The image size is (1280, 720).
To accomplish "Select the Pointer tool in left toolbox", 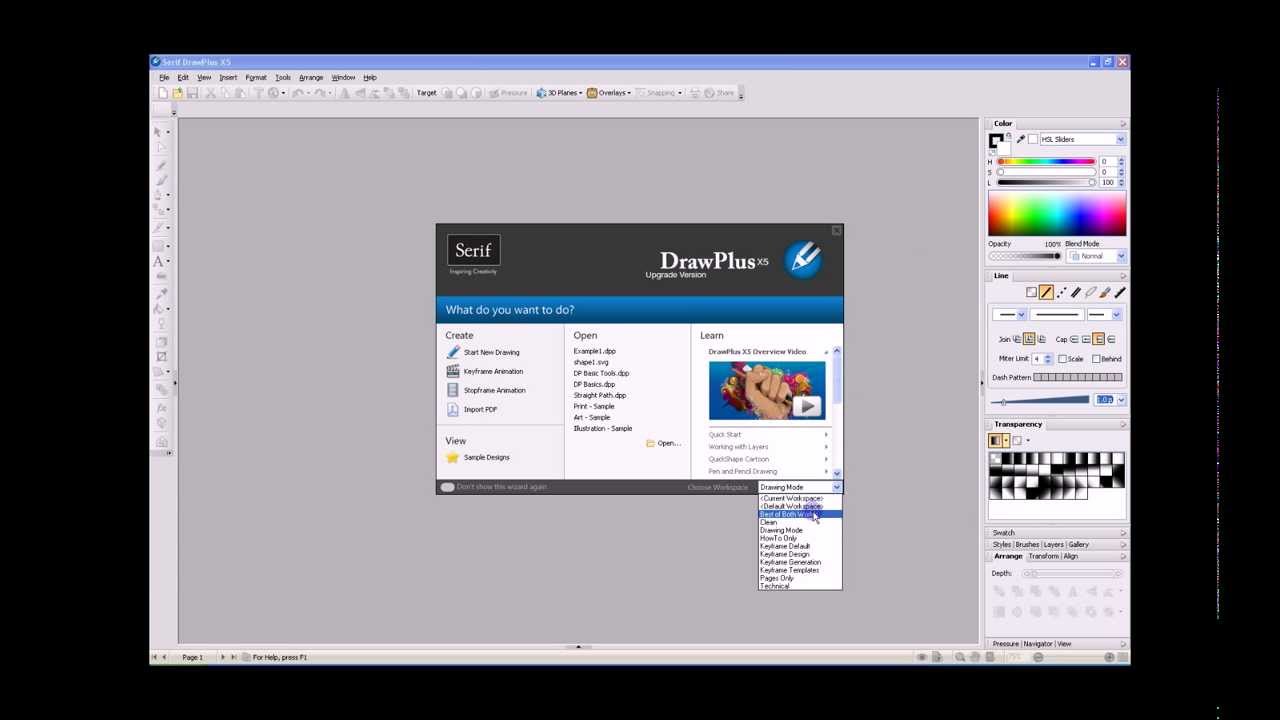I will point(158,131).
